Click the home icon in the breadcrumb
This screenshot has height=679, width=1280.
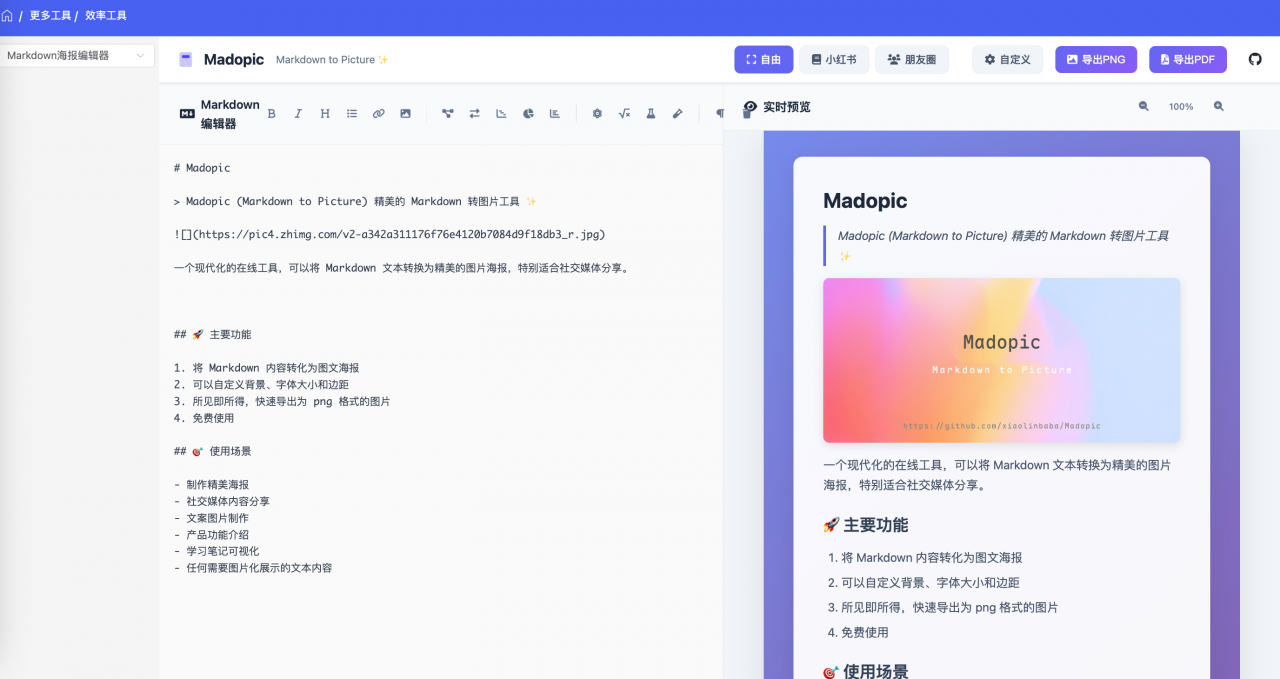coord(8,16)
